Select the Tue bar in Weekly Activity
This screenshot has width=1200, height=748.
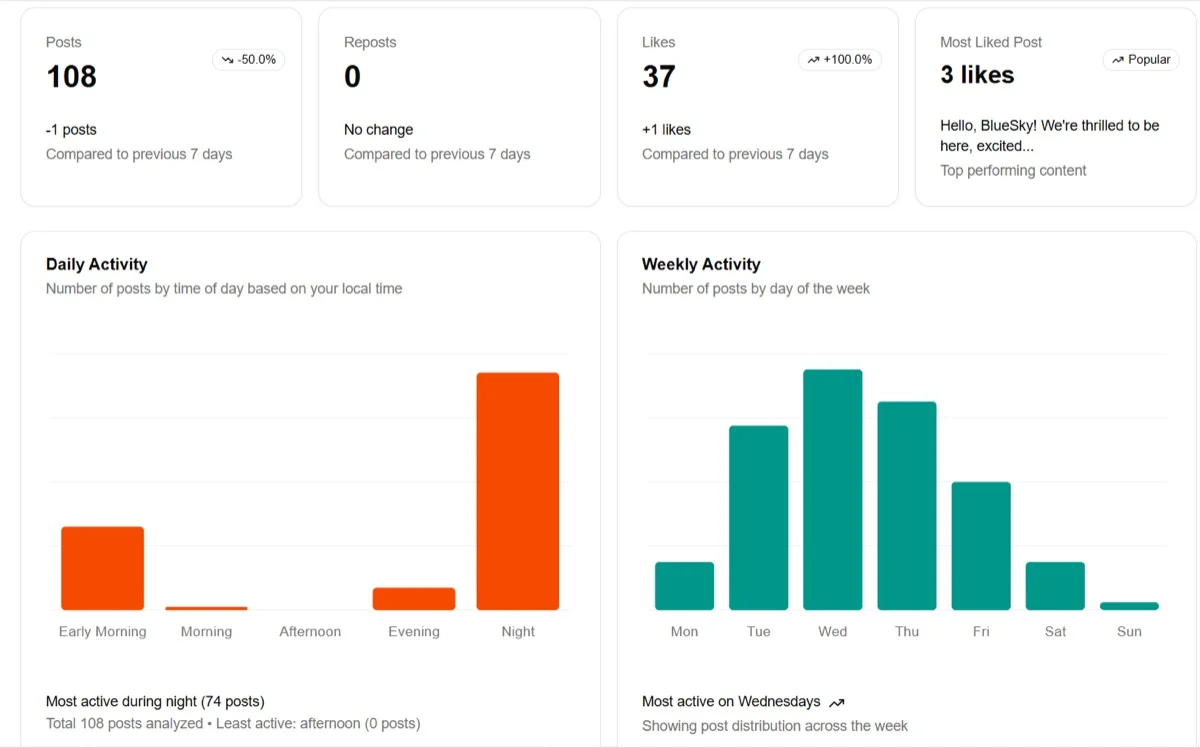point(759,518)
